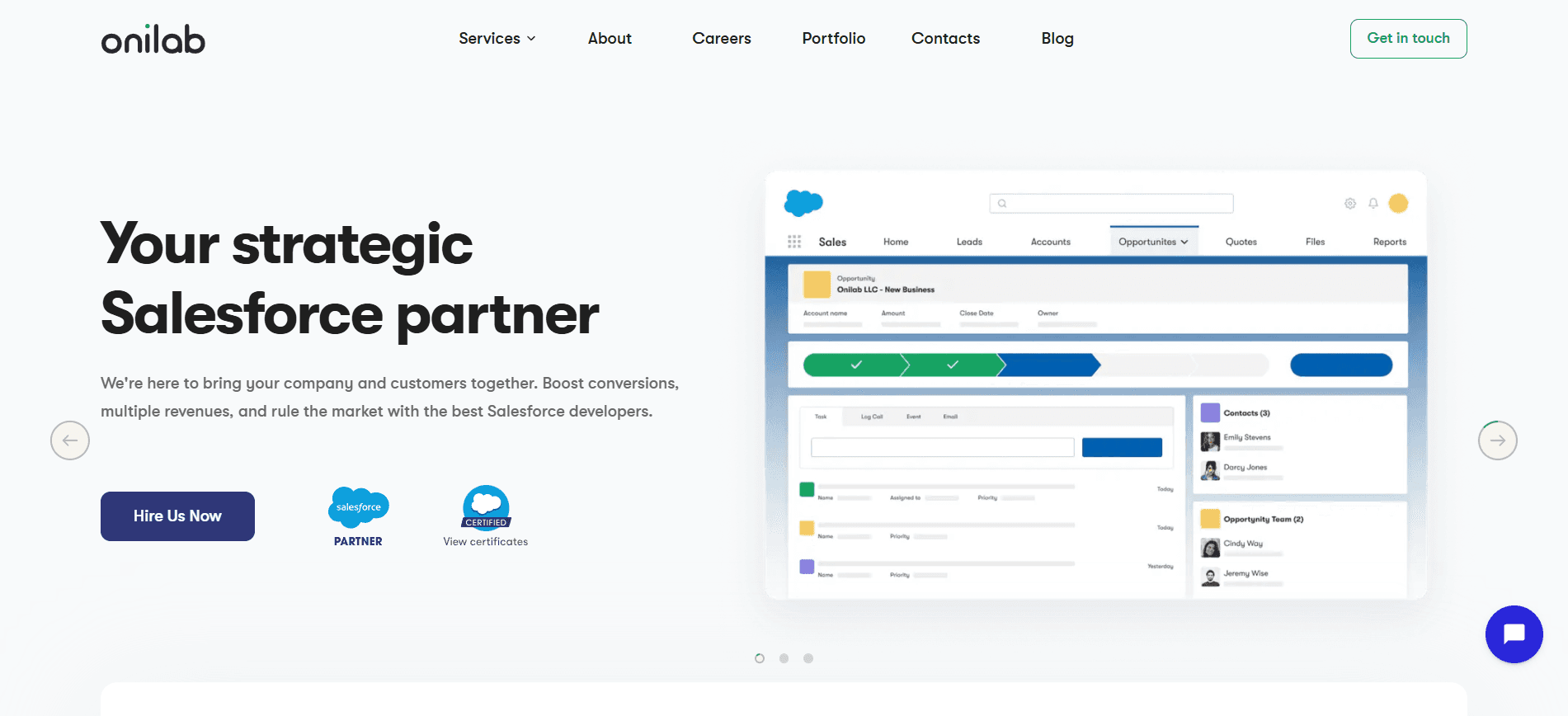The height and width of the screenshot is (716, 1568).
Task: Click the Get in touch button
Action: tap(1408, 39)
